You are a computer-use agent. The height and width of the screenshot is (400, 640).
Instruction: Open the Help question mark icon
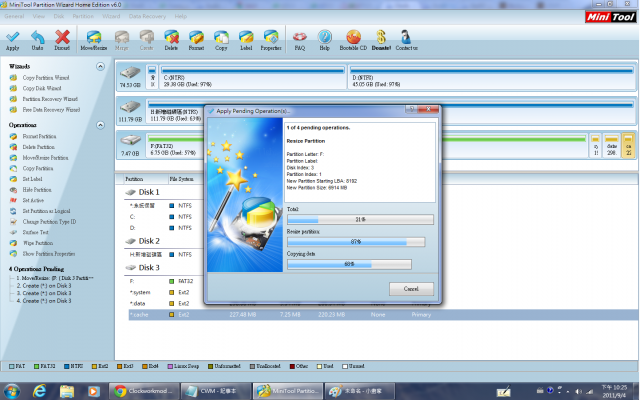324,37
